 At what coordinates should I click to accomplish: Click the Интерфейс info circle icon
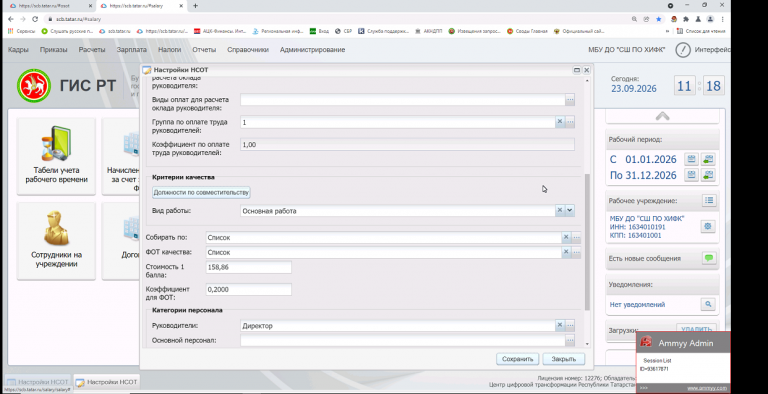coord(683,49)
